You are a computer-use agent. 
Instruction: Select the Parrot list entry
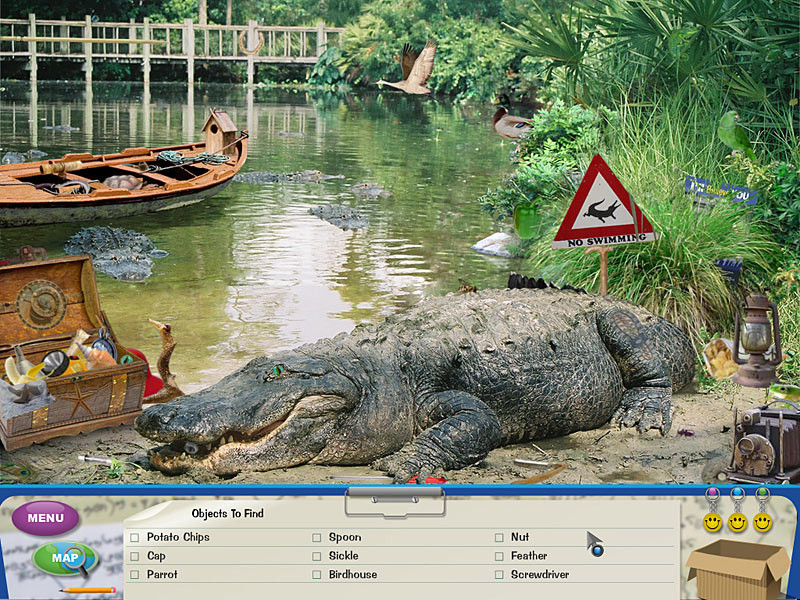(162, 575)
